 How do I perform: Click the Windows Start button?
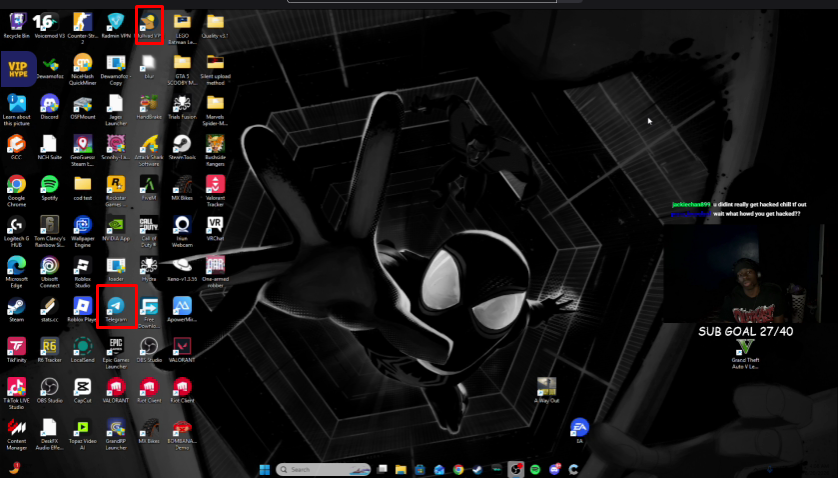[x=265, y=469]
